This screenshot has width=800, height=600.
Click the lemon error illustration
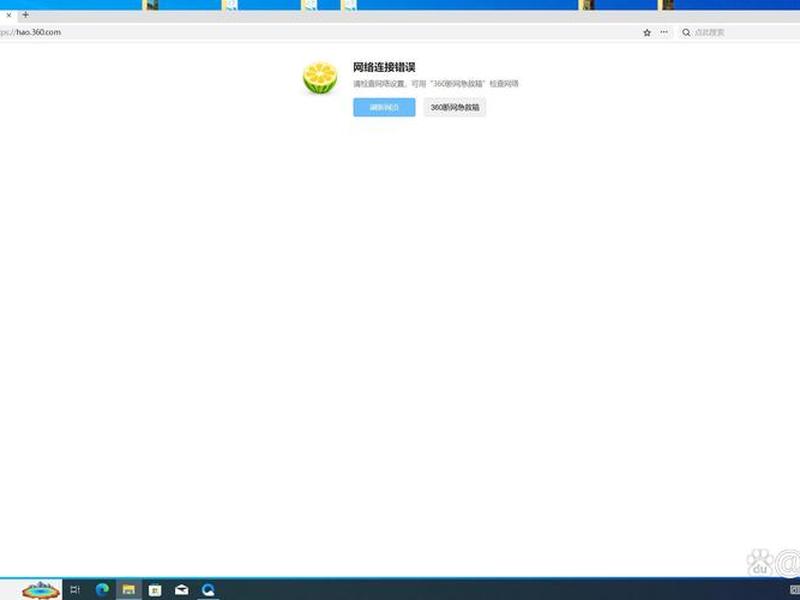[320, 78]
